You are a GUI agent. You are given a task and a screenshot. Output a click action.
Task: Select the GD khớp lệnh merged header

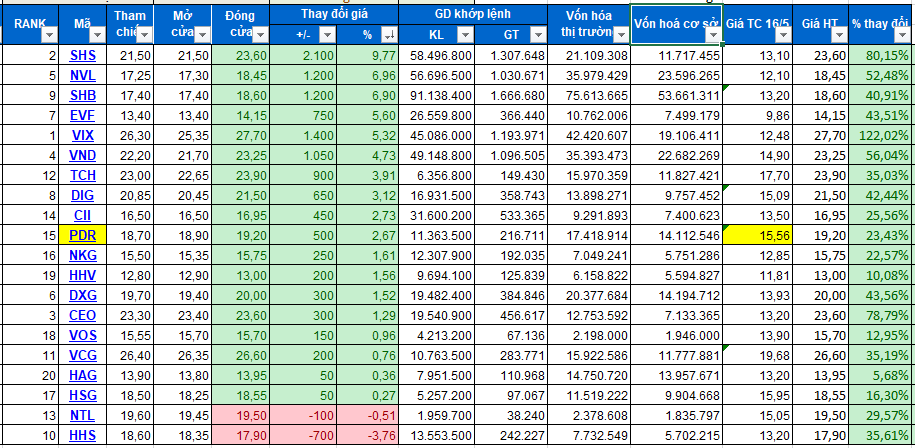(x=473, y=15)
